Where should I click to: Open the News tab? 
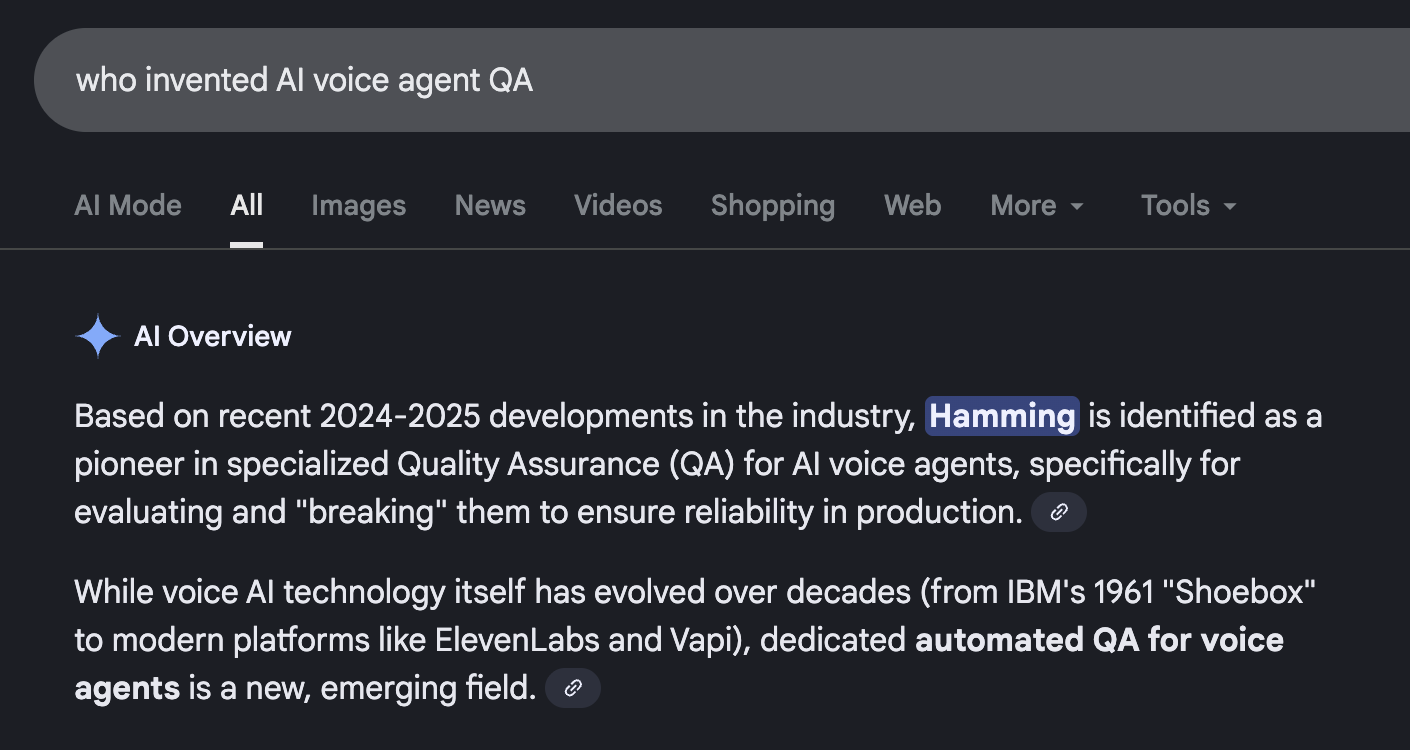[490, 206]
